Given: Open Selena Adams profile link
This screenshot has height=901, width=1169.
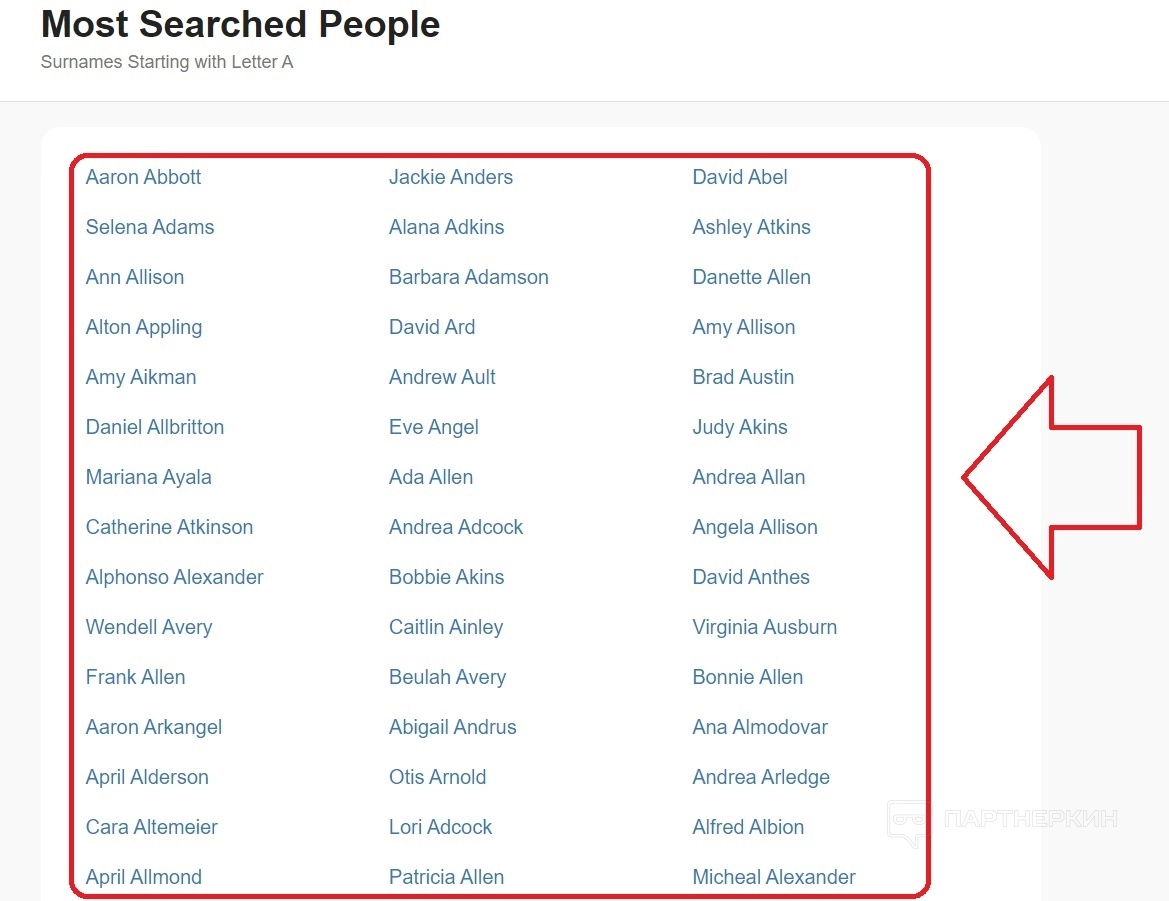Looking at the screenshot, I should (150, 227).
